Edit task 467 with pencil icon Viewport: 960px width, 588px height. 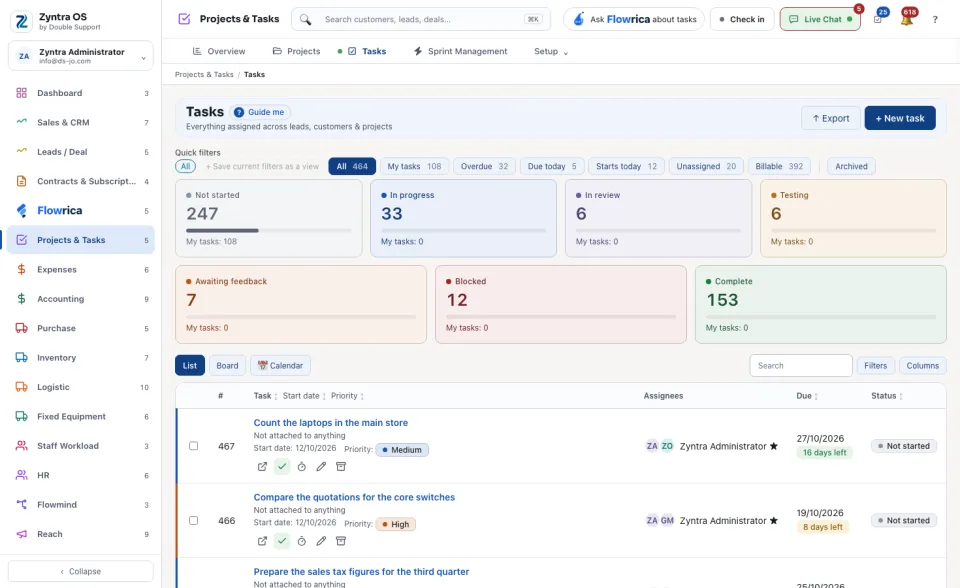click(321, 467)
